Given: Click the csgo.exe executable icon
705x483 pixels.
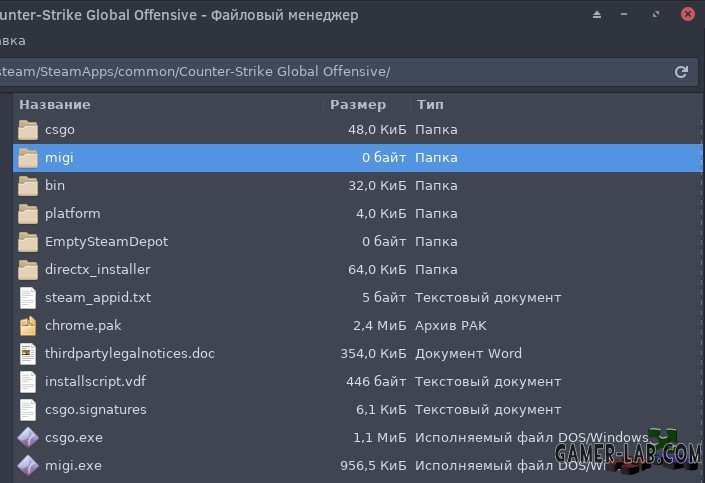Looking at the screenshot, I should 28,438.
